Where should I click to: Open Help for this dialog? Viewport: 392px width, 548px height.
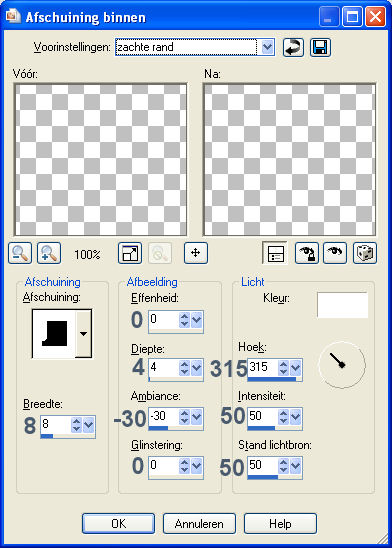[x=280, y=524]
